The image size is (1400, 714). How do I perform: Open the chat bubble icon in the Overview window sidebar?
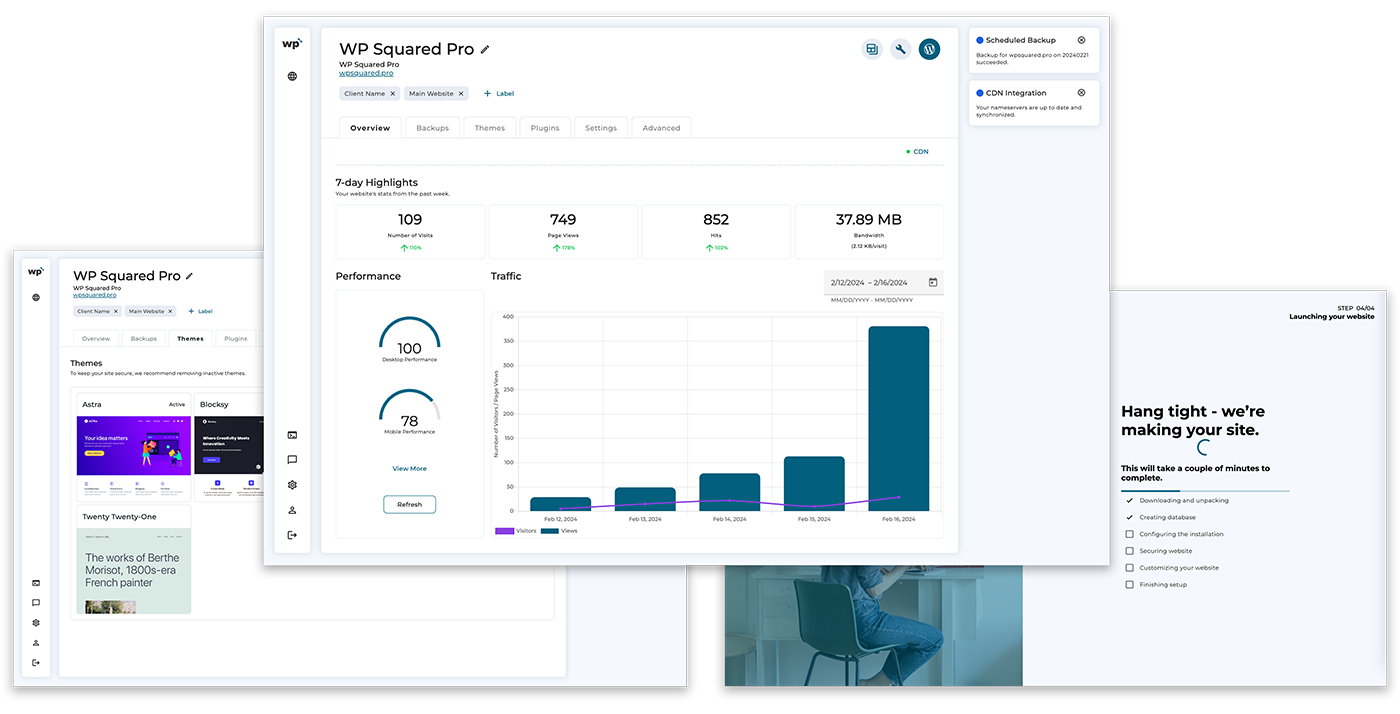292,460
